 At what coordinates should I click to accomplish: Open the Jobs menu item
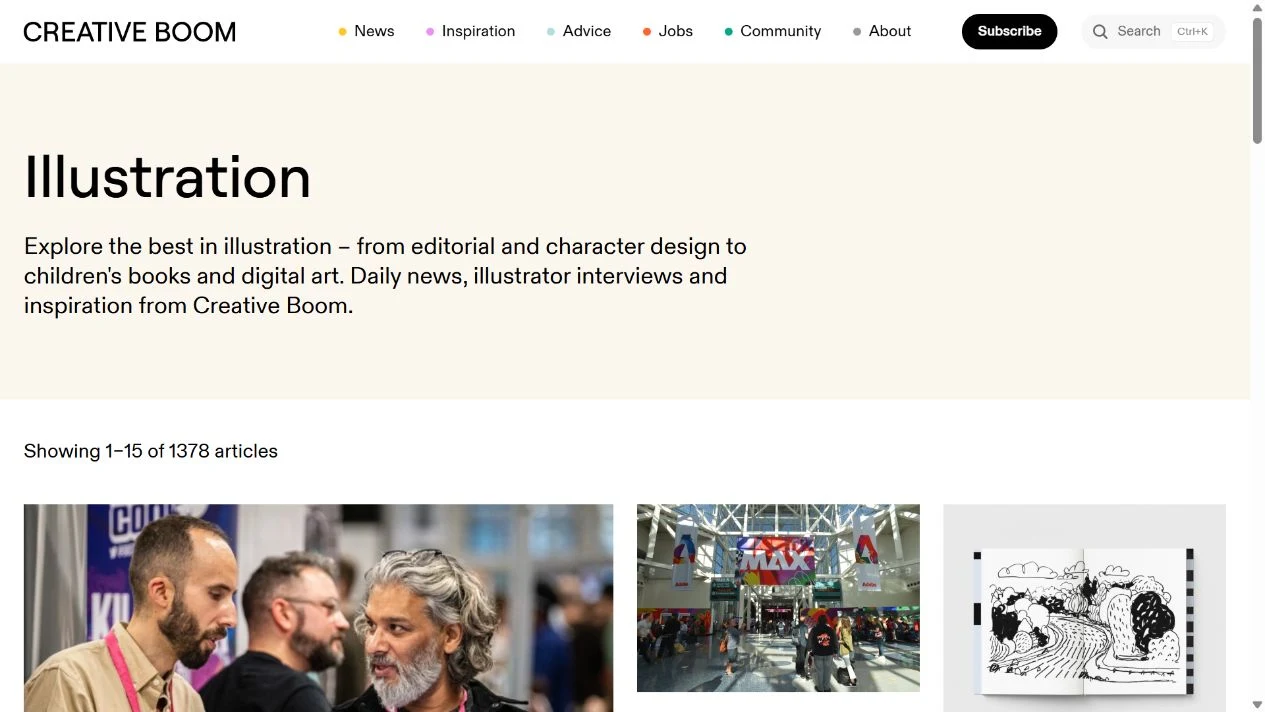668,31
